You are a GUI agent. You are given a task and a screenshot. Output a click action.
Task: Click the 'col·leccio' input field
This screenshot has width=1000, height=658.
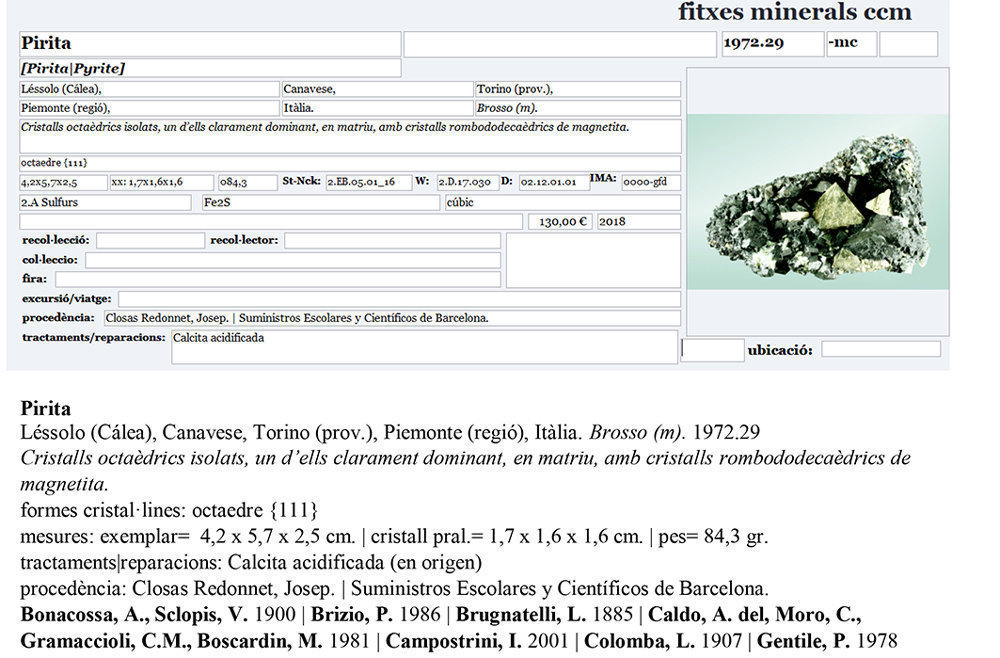[293, 260]
